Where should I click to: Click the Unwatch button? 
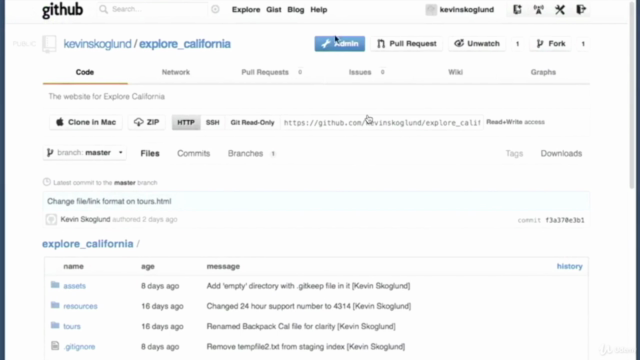[477, 44]
